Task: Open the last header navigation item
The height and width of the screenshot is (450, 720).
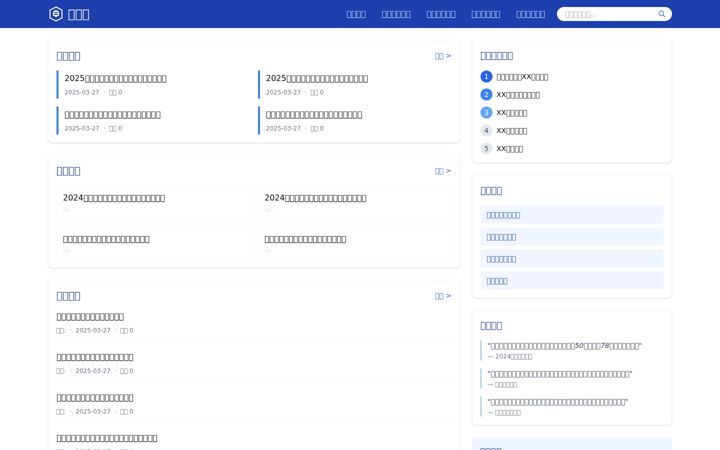Action: coord(530,14)
